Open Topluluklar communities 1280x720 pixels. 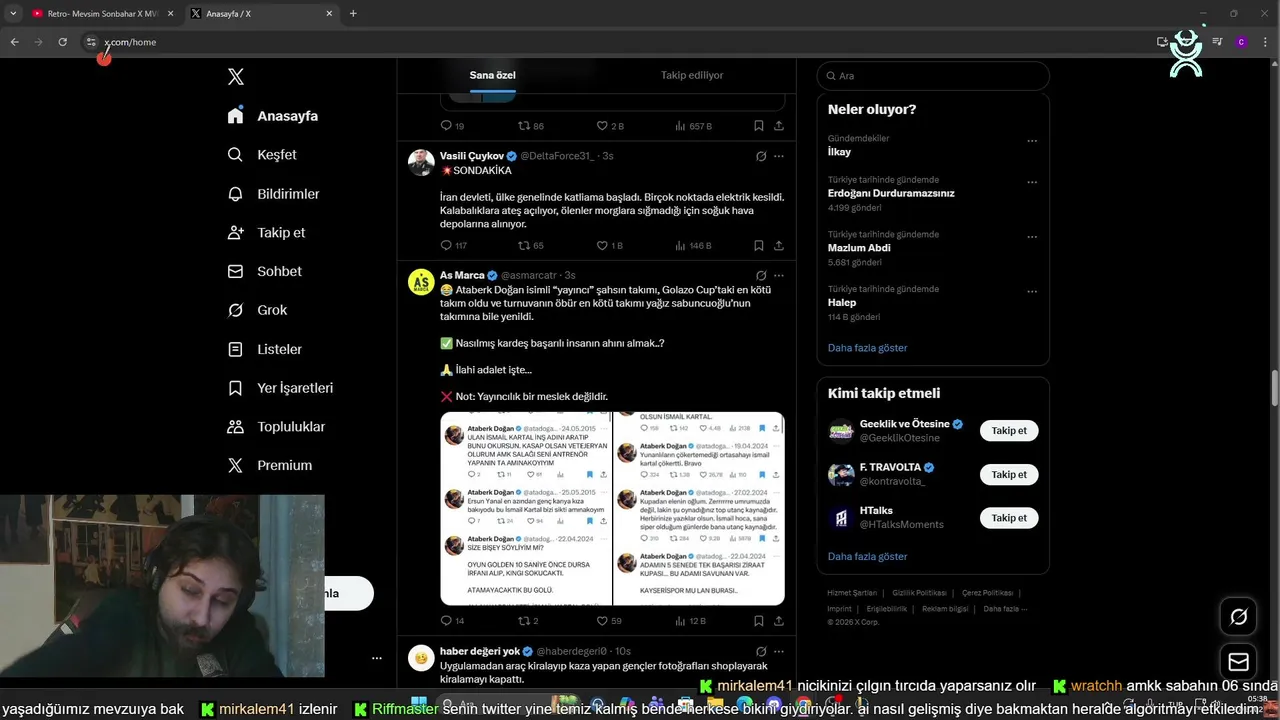click(x=276, y=427)
